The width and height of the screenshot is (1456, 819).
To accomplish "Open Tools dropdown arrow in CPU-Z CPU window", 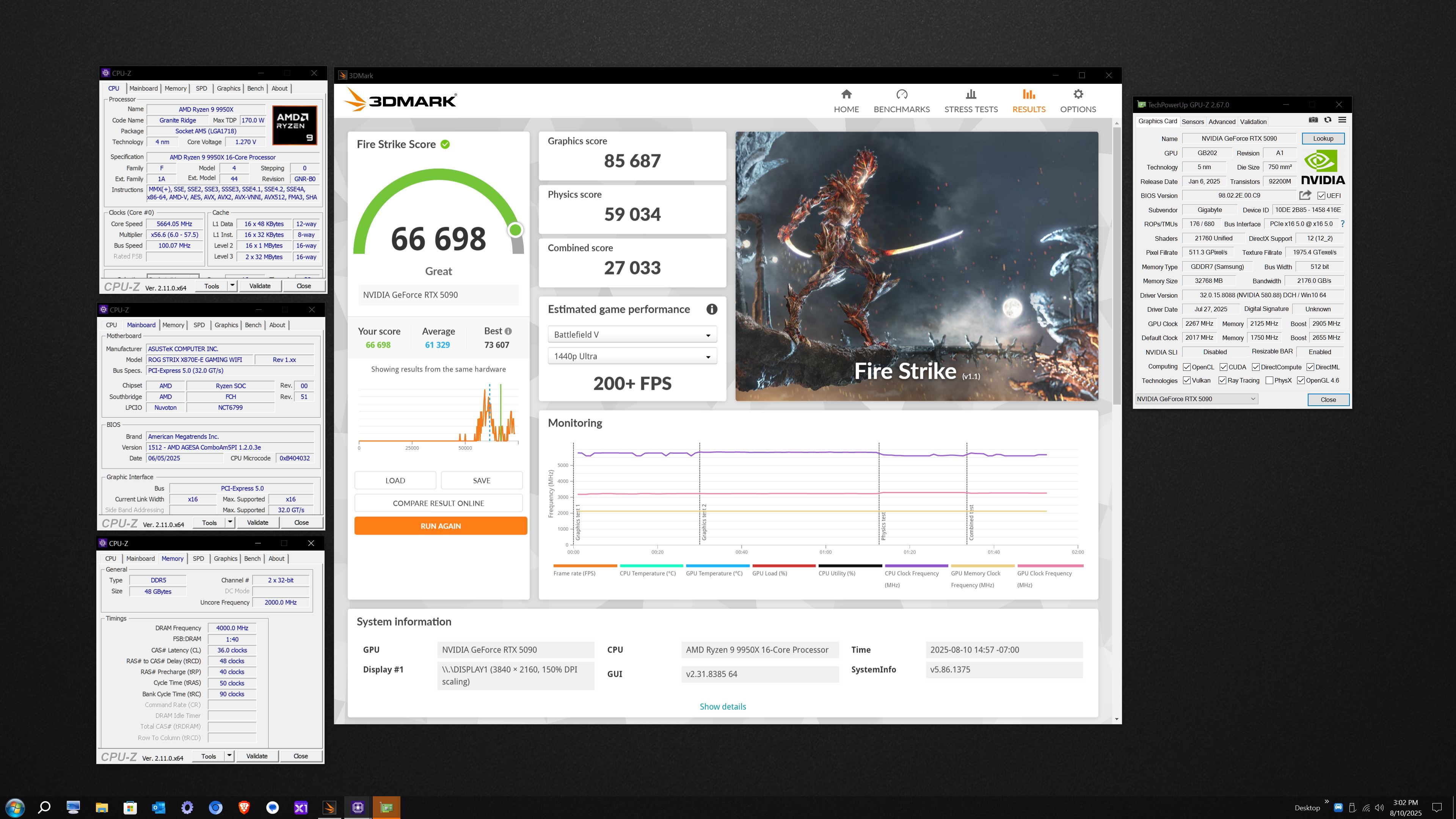I will click(232, 286).
